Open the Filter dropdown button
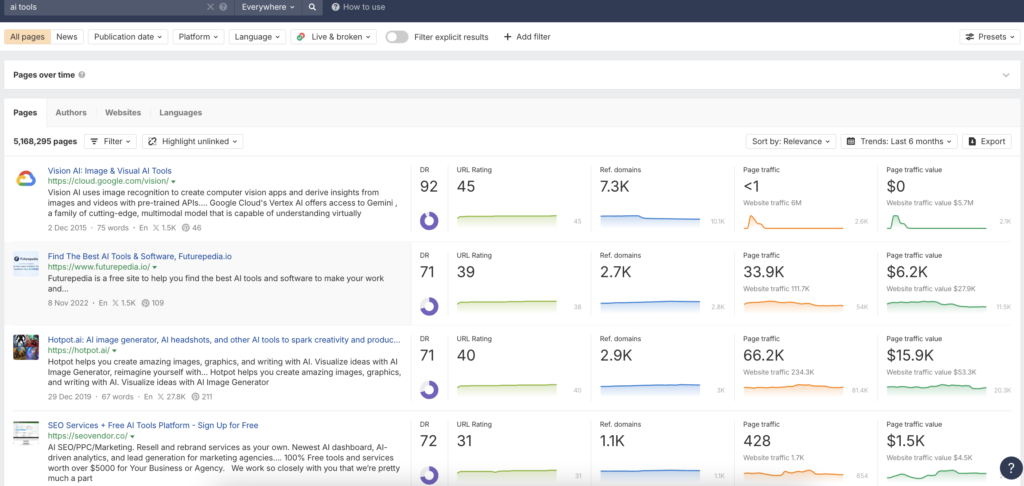 pos(110,141)
